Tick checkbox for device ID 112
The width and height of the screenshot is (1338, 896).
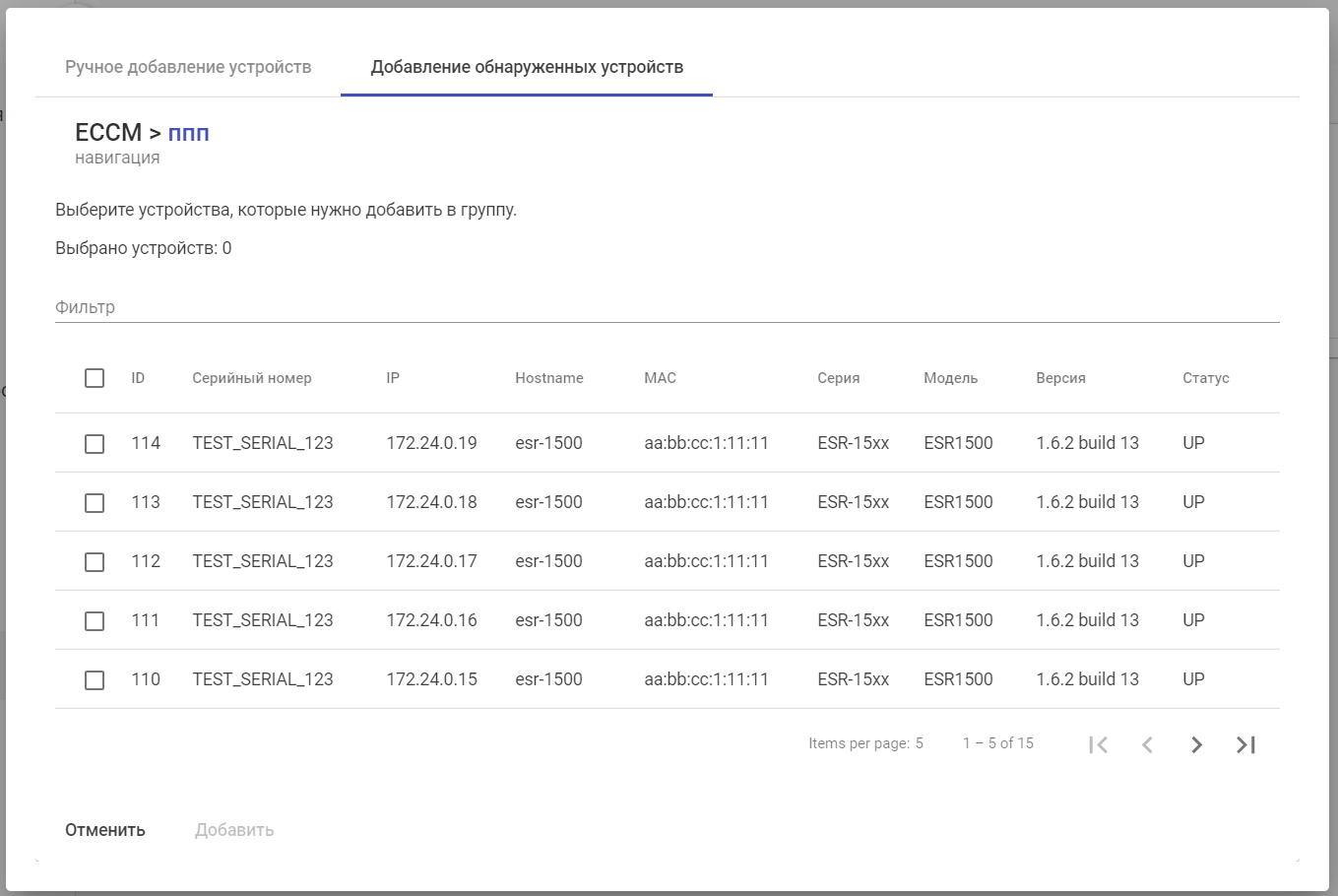click(95, 562)
